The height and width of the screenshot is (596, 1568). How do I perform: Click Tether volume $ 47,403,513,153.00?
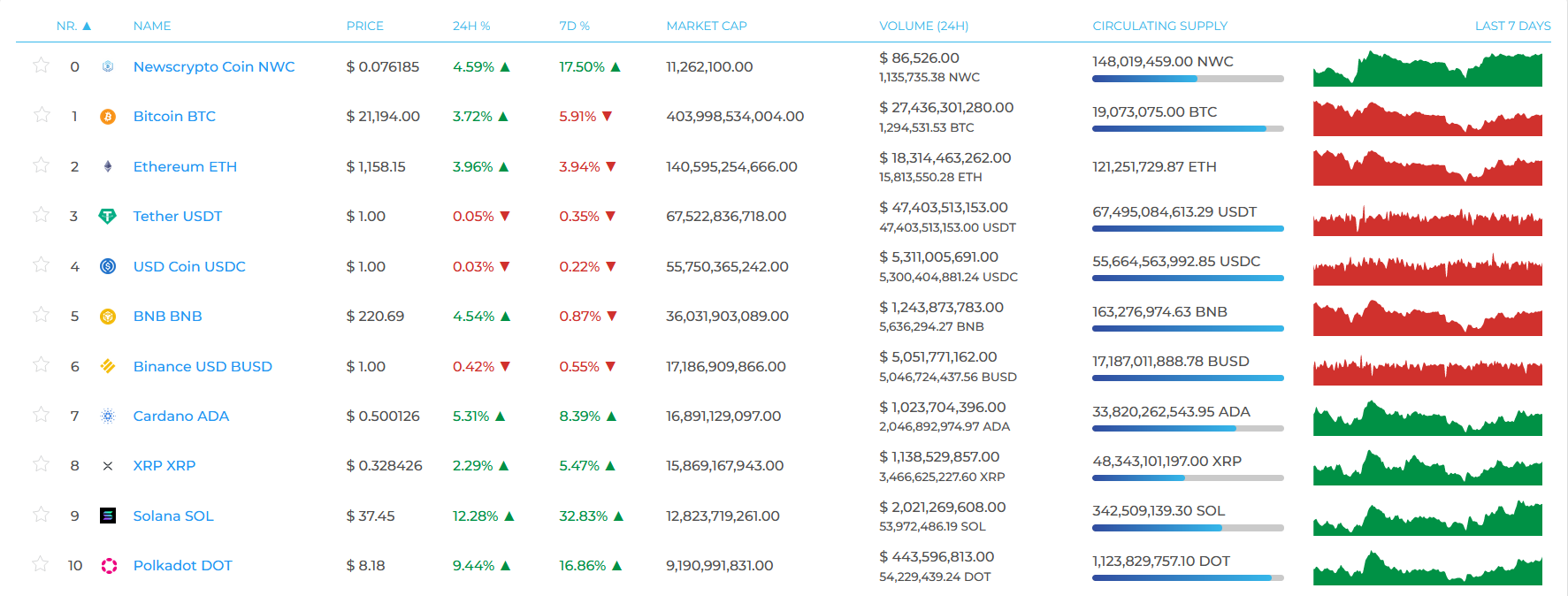944,208
